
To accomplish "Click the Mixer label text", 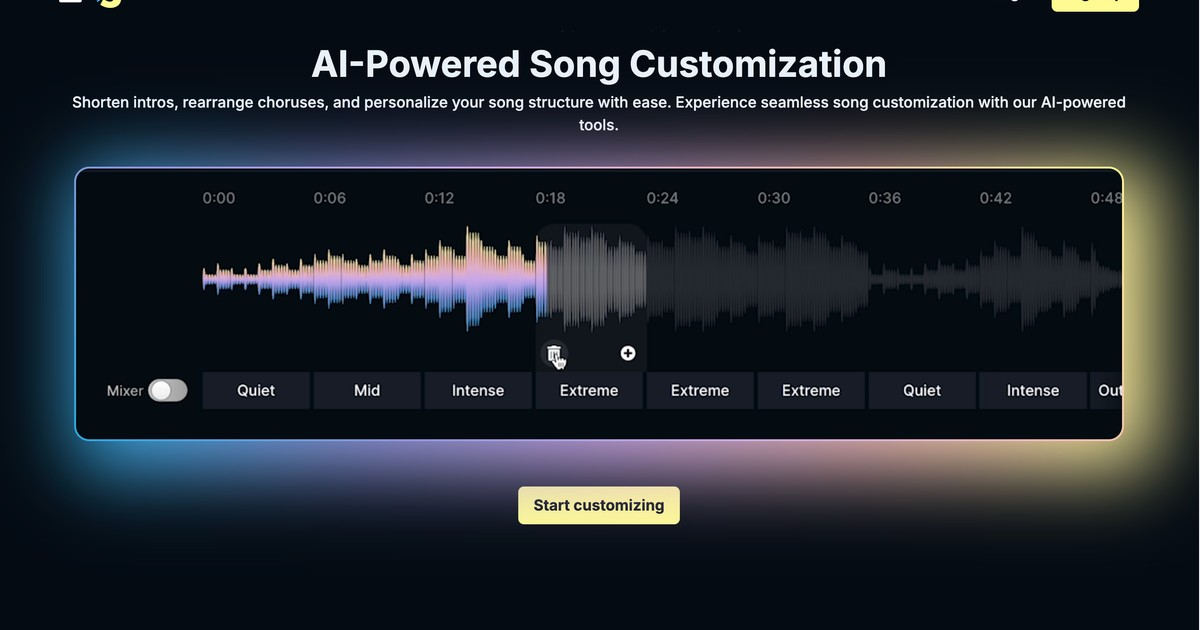I will (125, 391).
